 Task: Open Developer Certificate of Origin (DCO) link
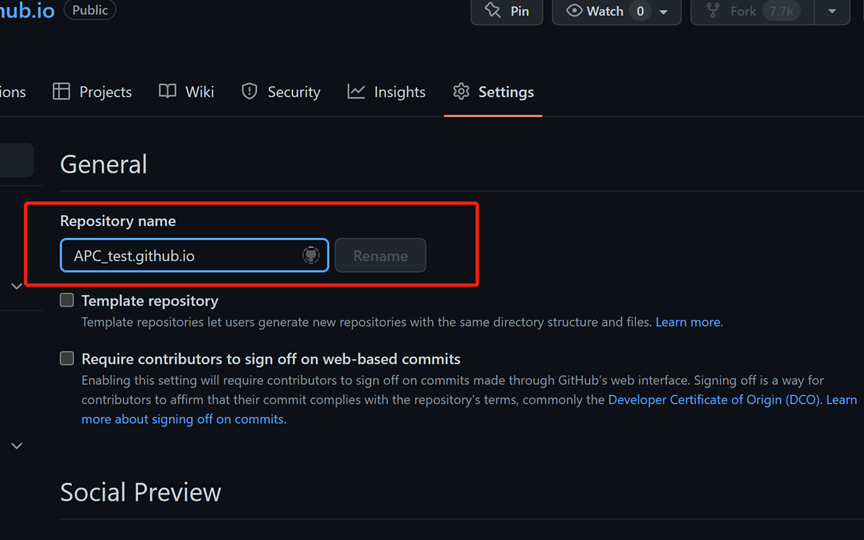pyautogui.click(x=714, y=399)
